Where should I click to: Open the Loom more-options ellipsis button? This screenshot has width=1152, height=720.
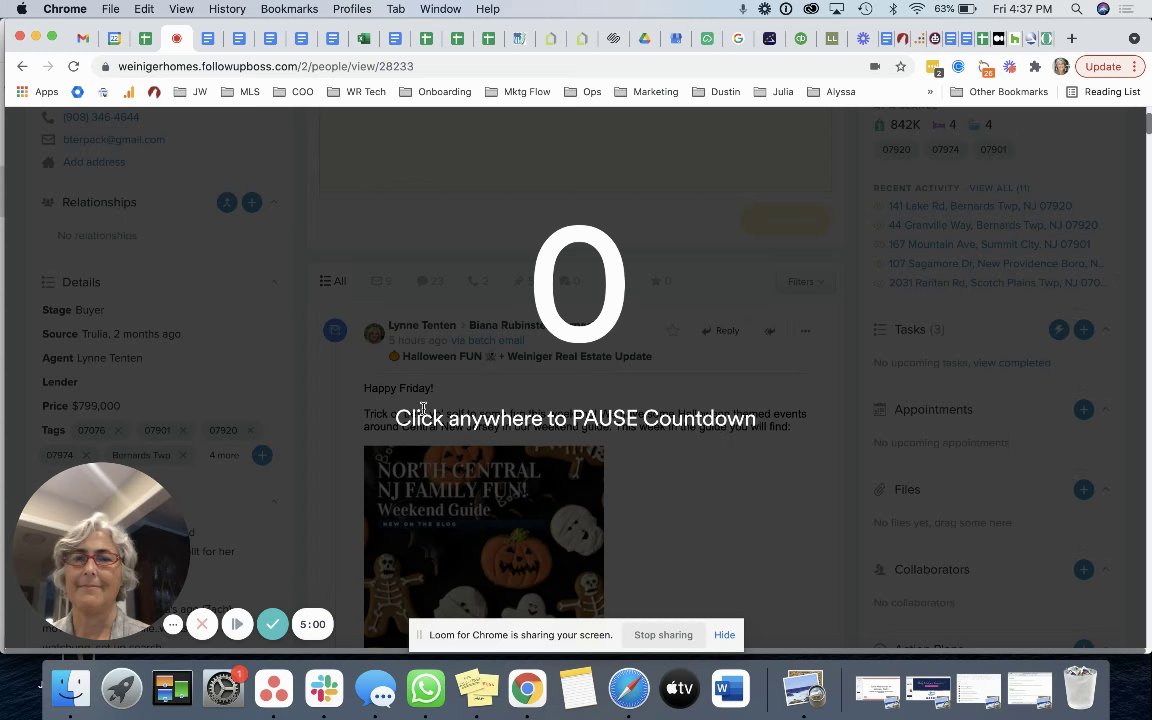(x=173, y=624)
